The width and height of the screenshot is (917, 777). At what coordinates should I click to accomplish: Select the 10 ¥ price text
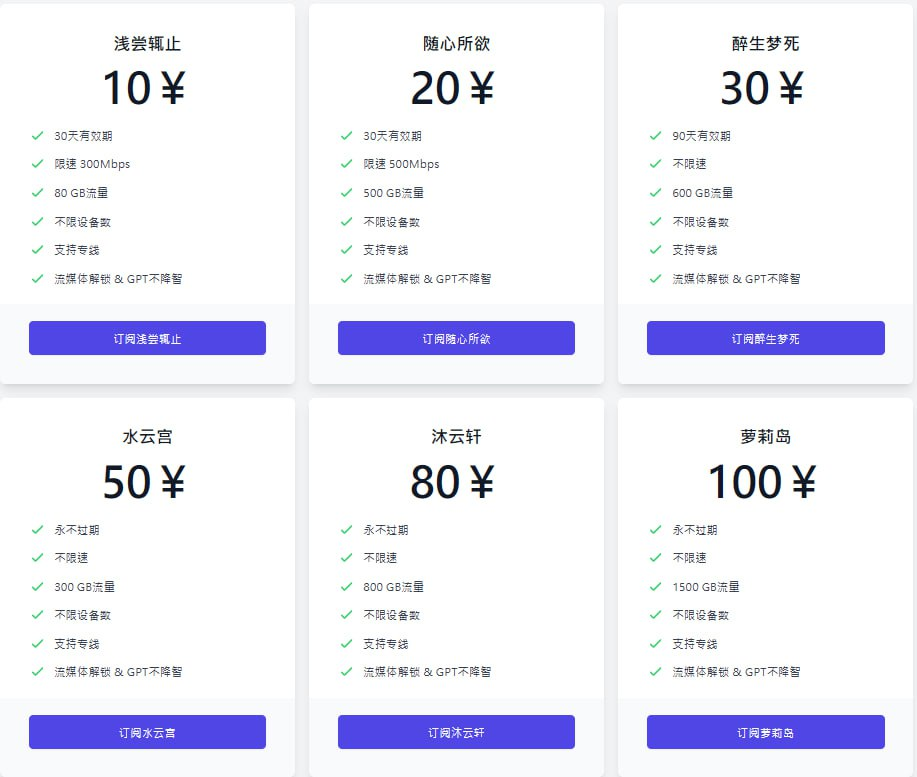[x=146, y=87]
